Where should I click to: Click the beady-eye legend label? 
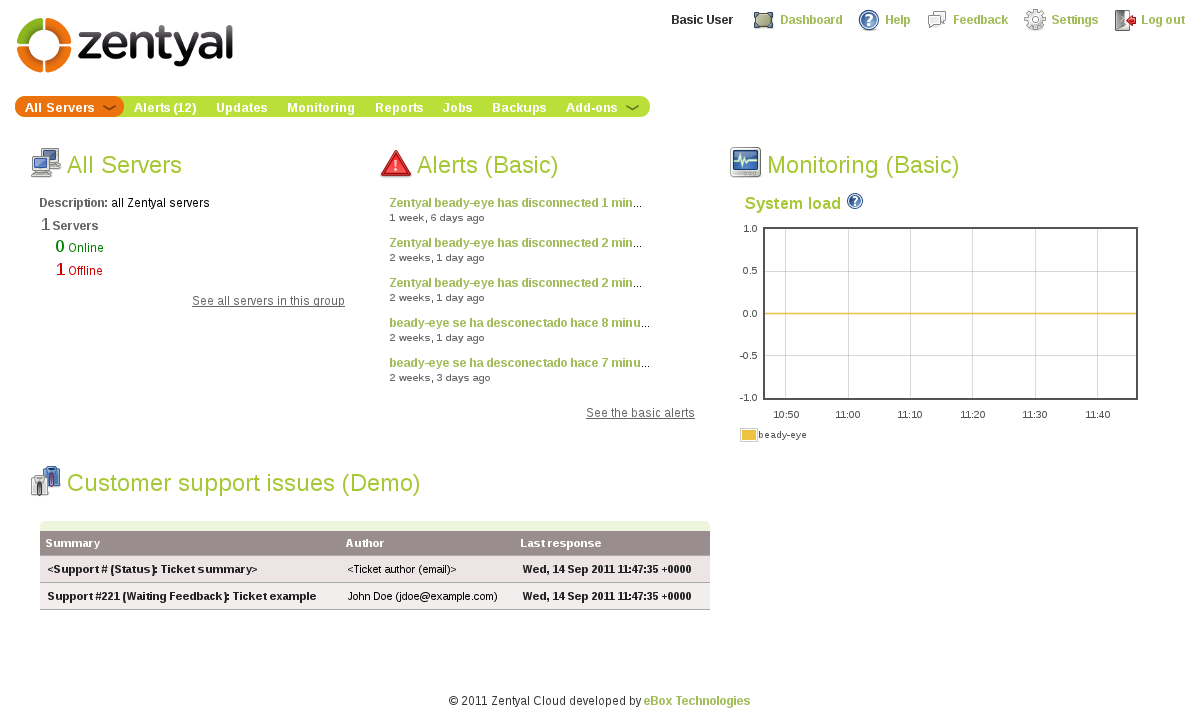pyautogui.click(x=782, y=435)
